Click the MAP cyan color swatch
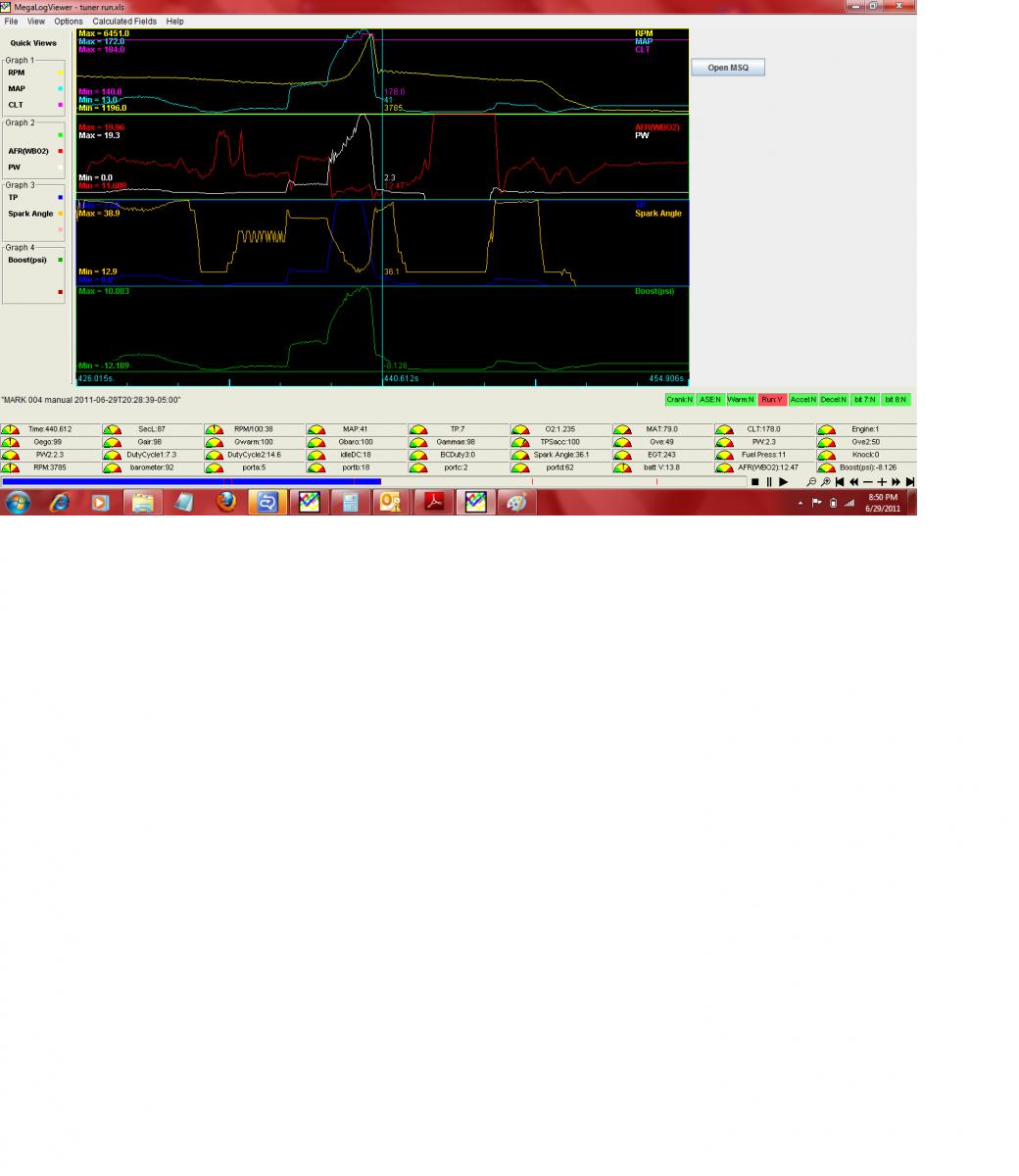This screenshot has width=1019, height=1176. [60, 88]
